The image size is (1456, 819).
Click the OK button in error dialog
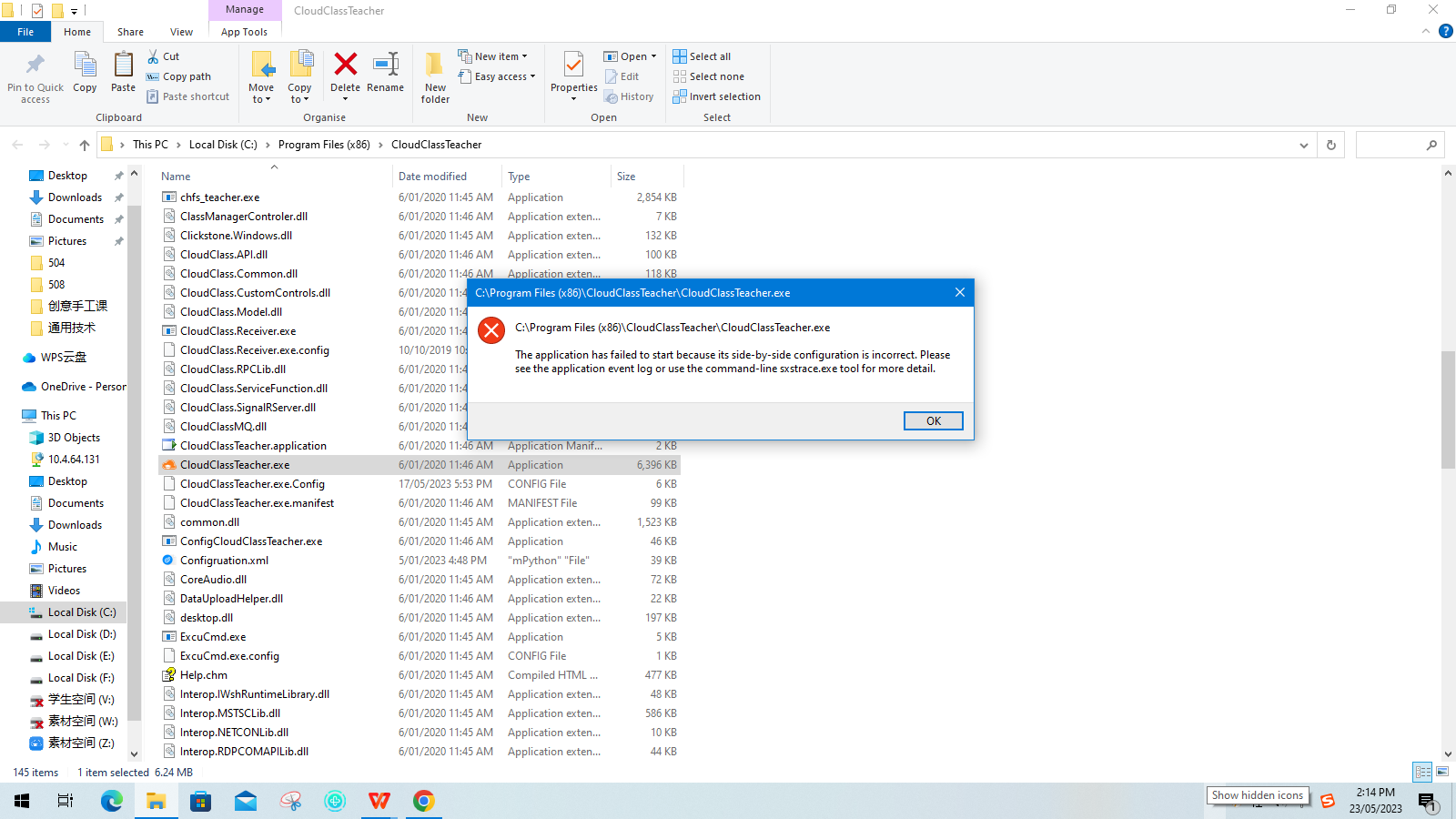(933, 420)
